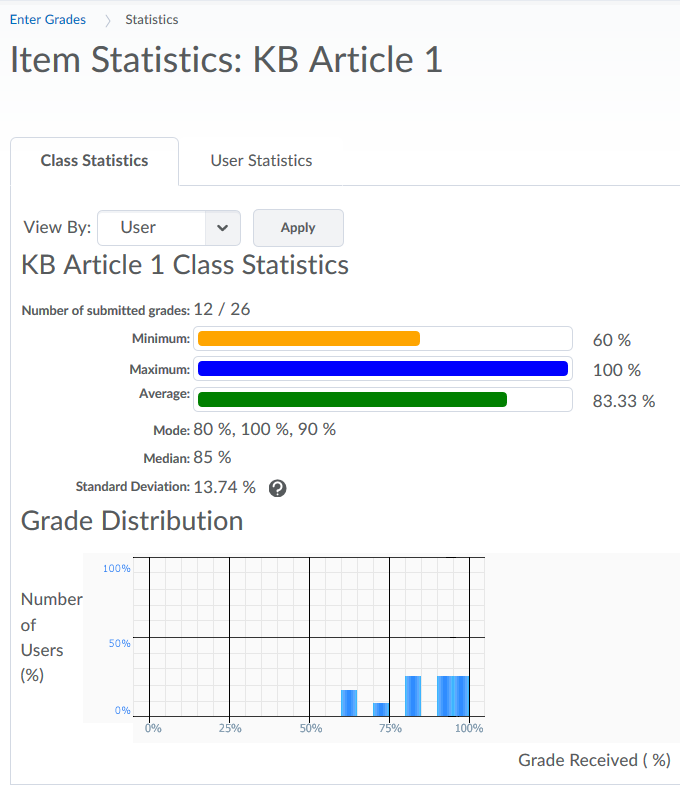Click the wide chart bar ending at 100%
The width and height of the screenshot is (680, 785).
(x=453, y=695)
